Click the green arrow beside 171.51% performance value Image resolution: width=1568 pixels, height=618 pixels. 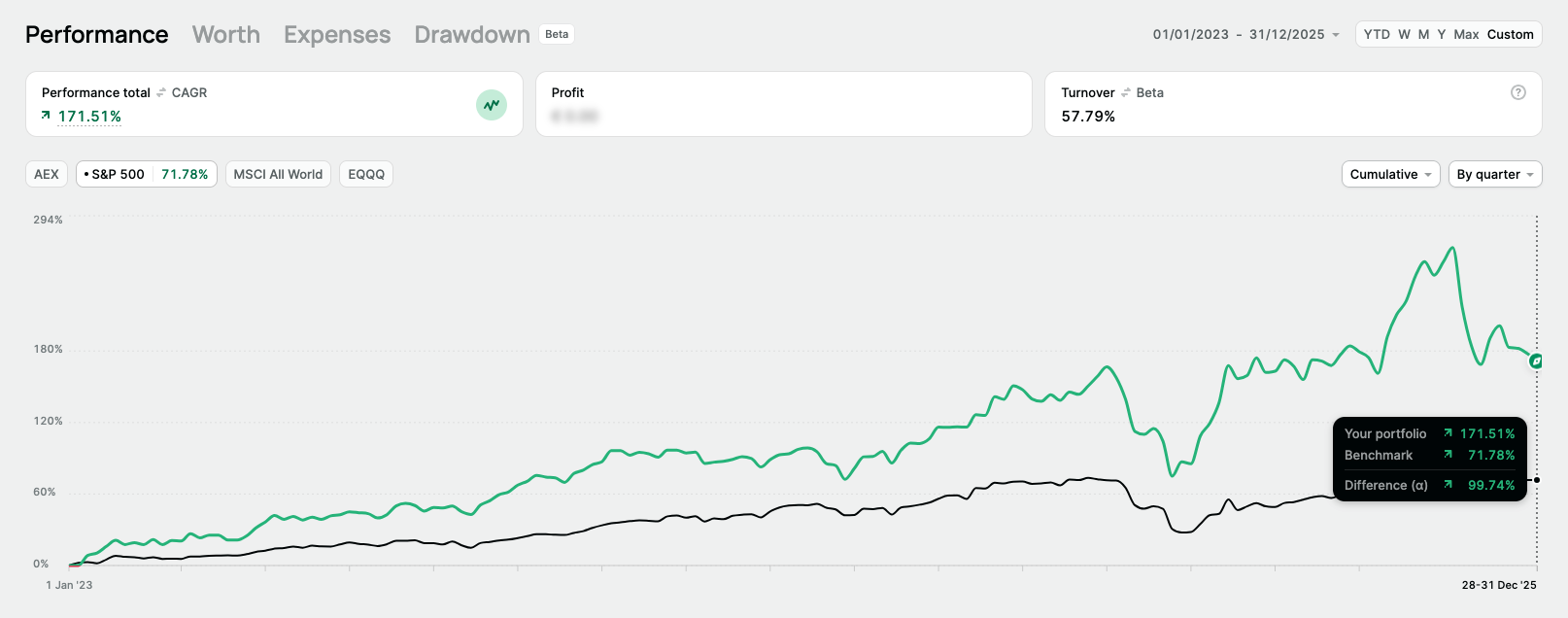pyautogui.click(x=46, y=116)
